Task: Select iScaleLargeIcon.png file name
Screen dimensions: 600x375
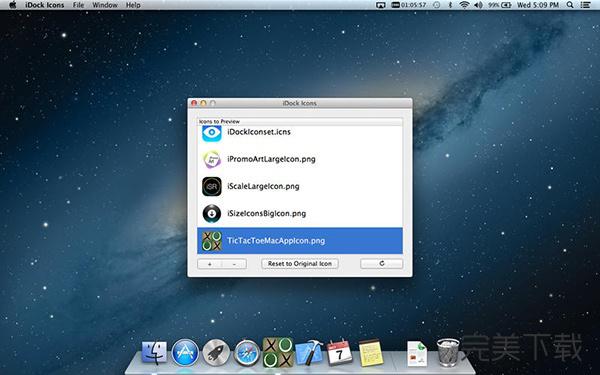Action: click(263, 186)
